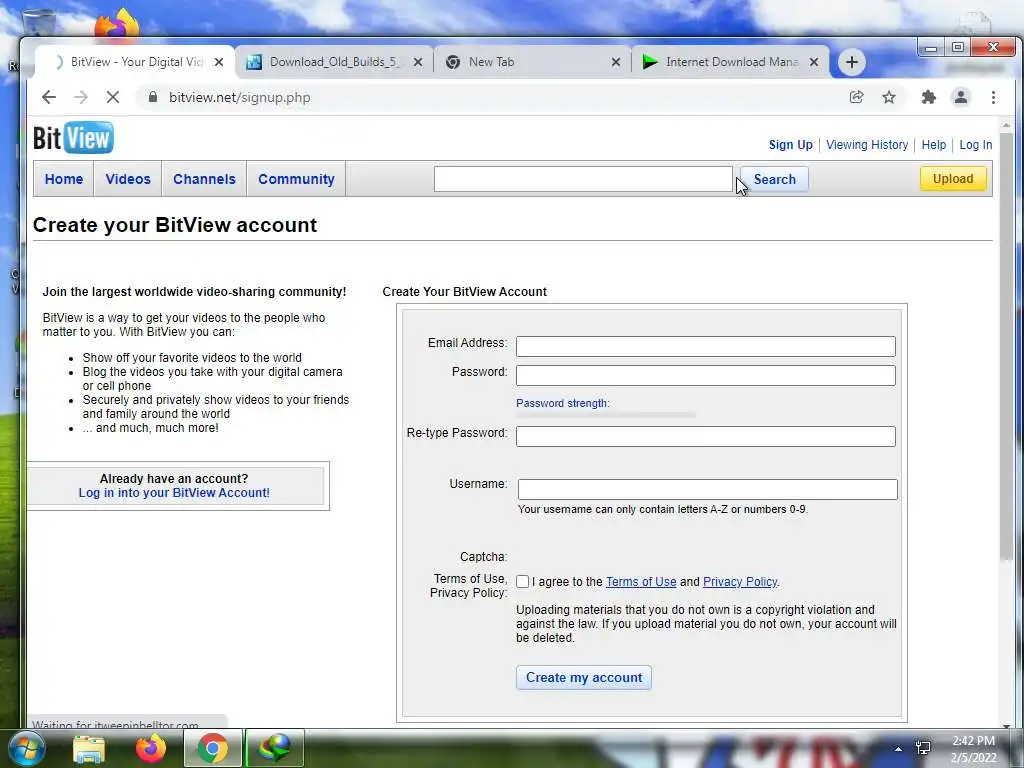Click the padlock site info icon

[x=153, y=97]
